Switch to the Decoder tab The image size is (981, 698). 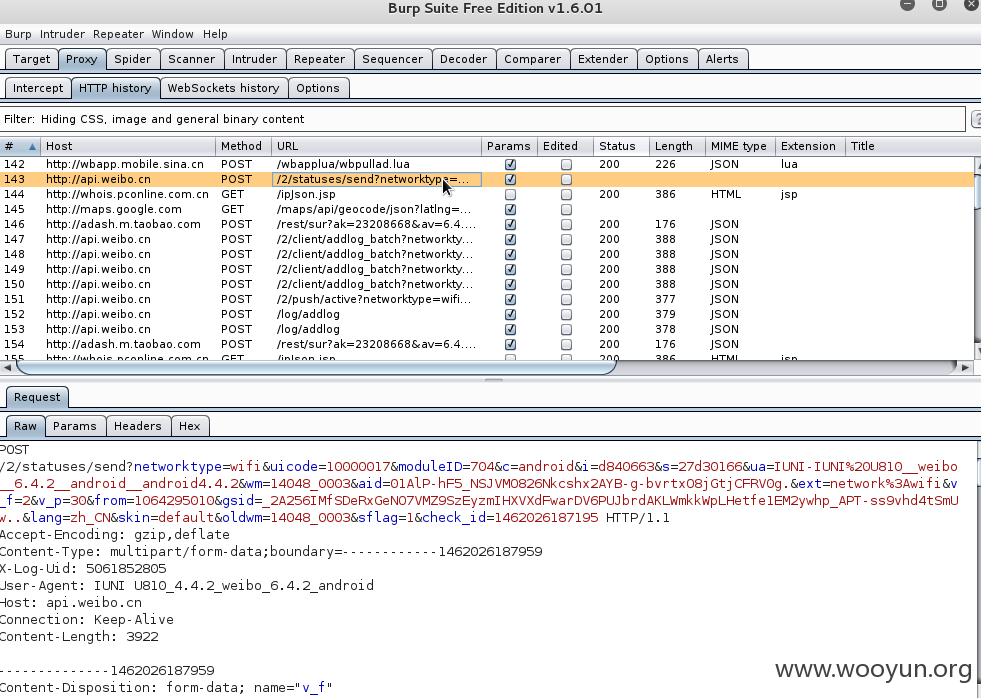pyautogui.click(x=463, y=59)
